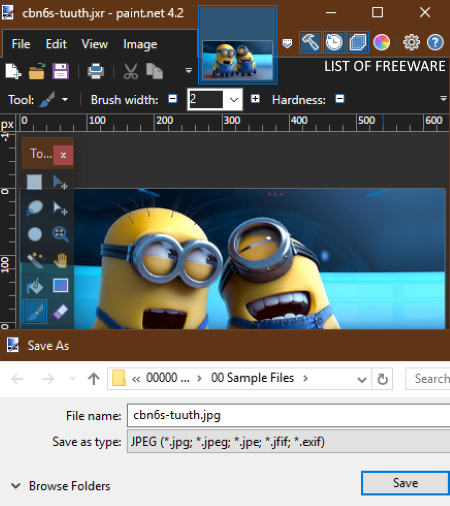Pick the Eraser tool
450x506 pixels.
point(60,312)
